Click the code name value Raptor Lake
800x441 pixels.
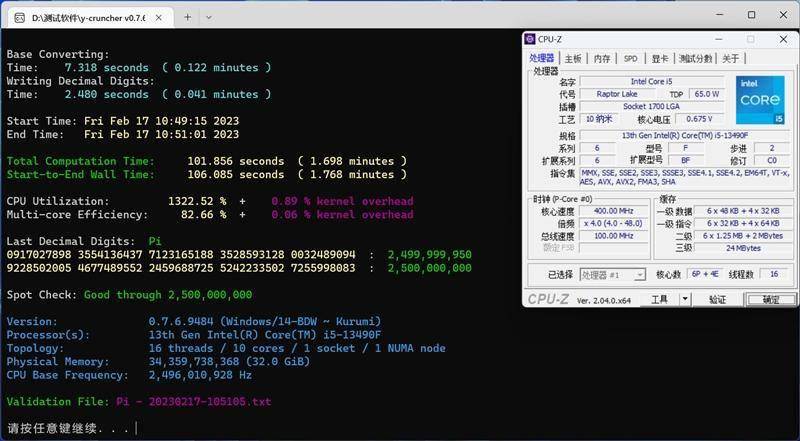pos(617,94)
